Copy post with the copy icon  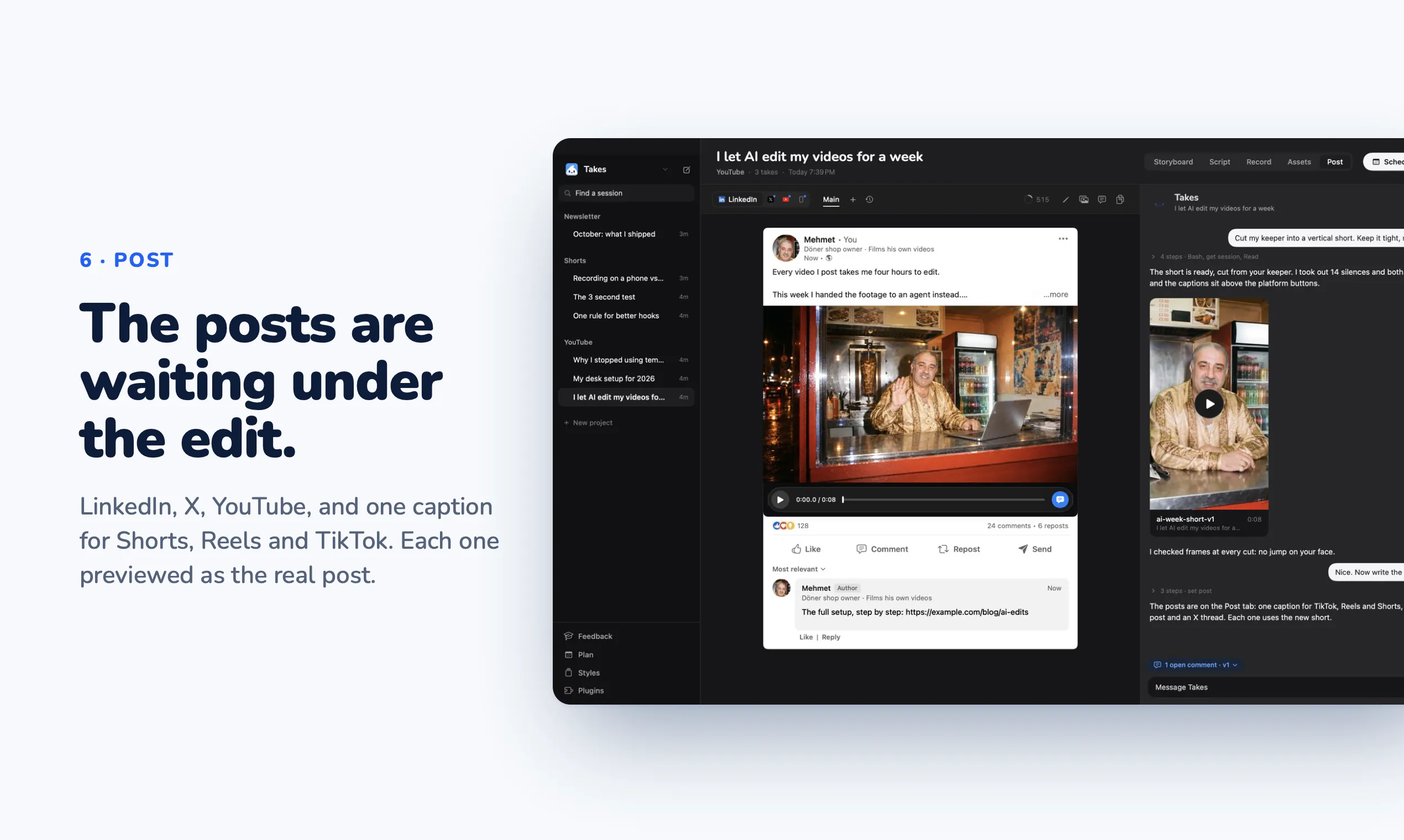(1120, 200)
